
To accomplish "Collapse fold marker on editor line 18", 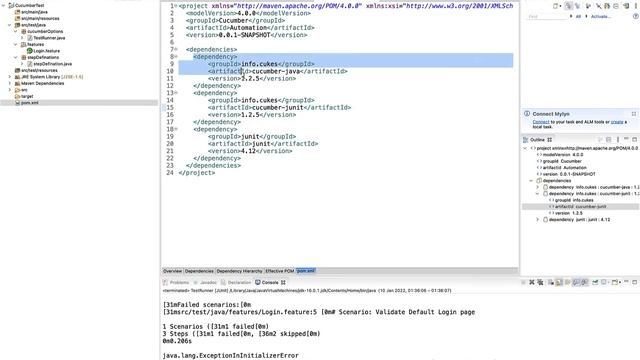I will [176, 129].
